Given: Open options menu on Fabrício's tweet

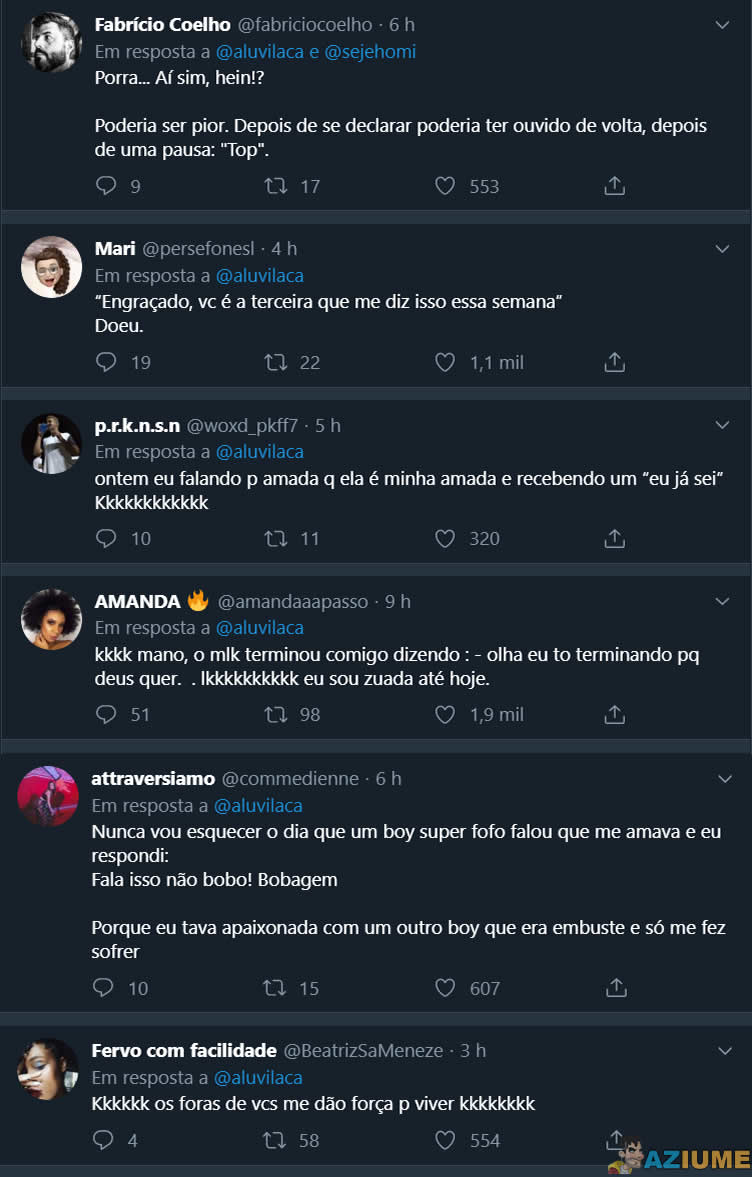Looking at the screenshot, I should 723,22.
